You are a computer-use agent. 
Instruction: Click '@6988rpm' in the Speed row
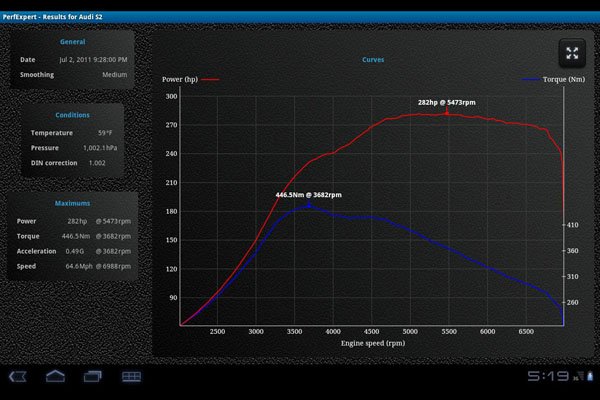coord(113,266)
